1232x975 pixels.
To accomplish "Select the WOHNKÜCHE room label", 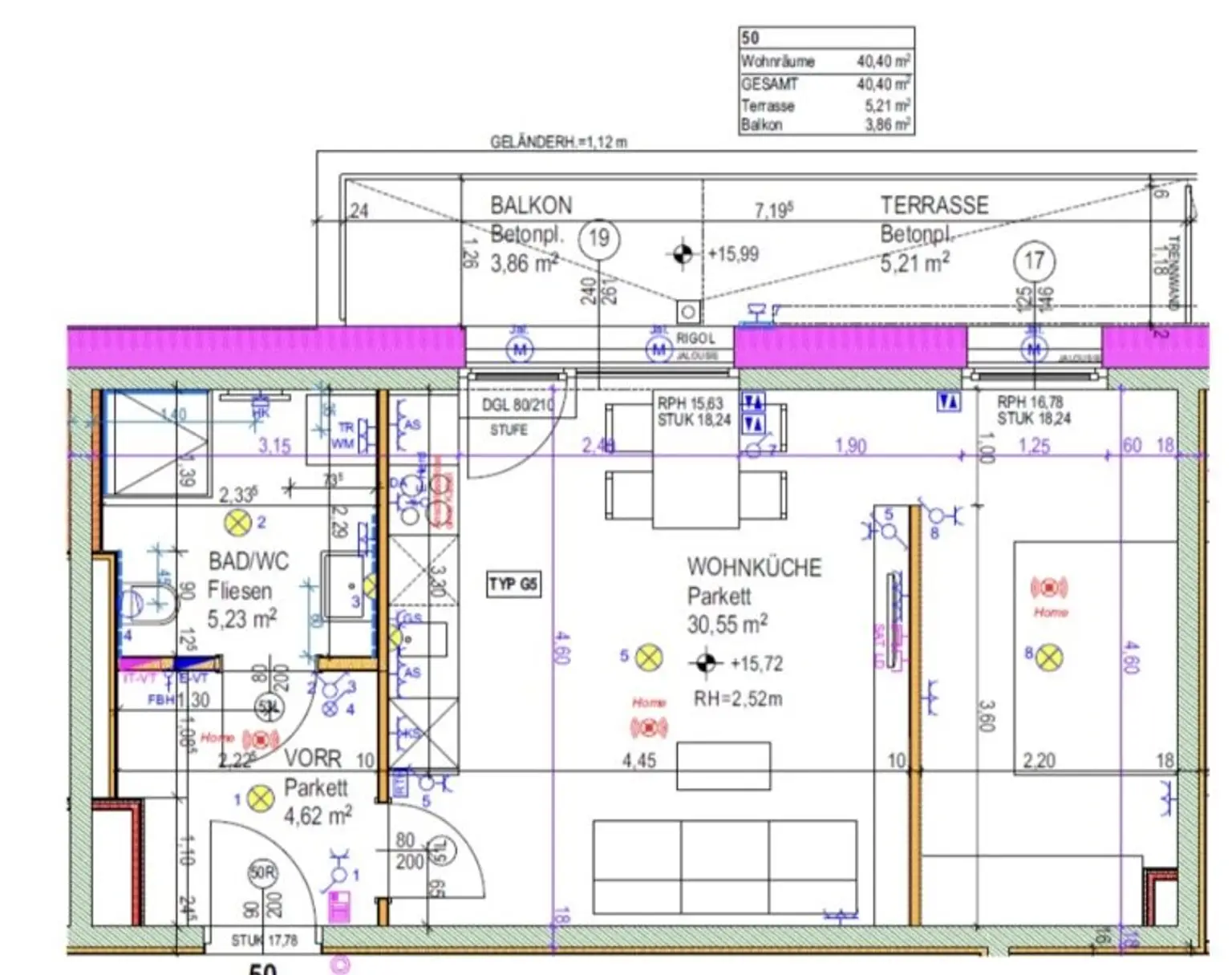I will [x=754, y=568].
